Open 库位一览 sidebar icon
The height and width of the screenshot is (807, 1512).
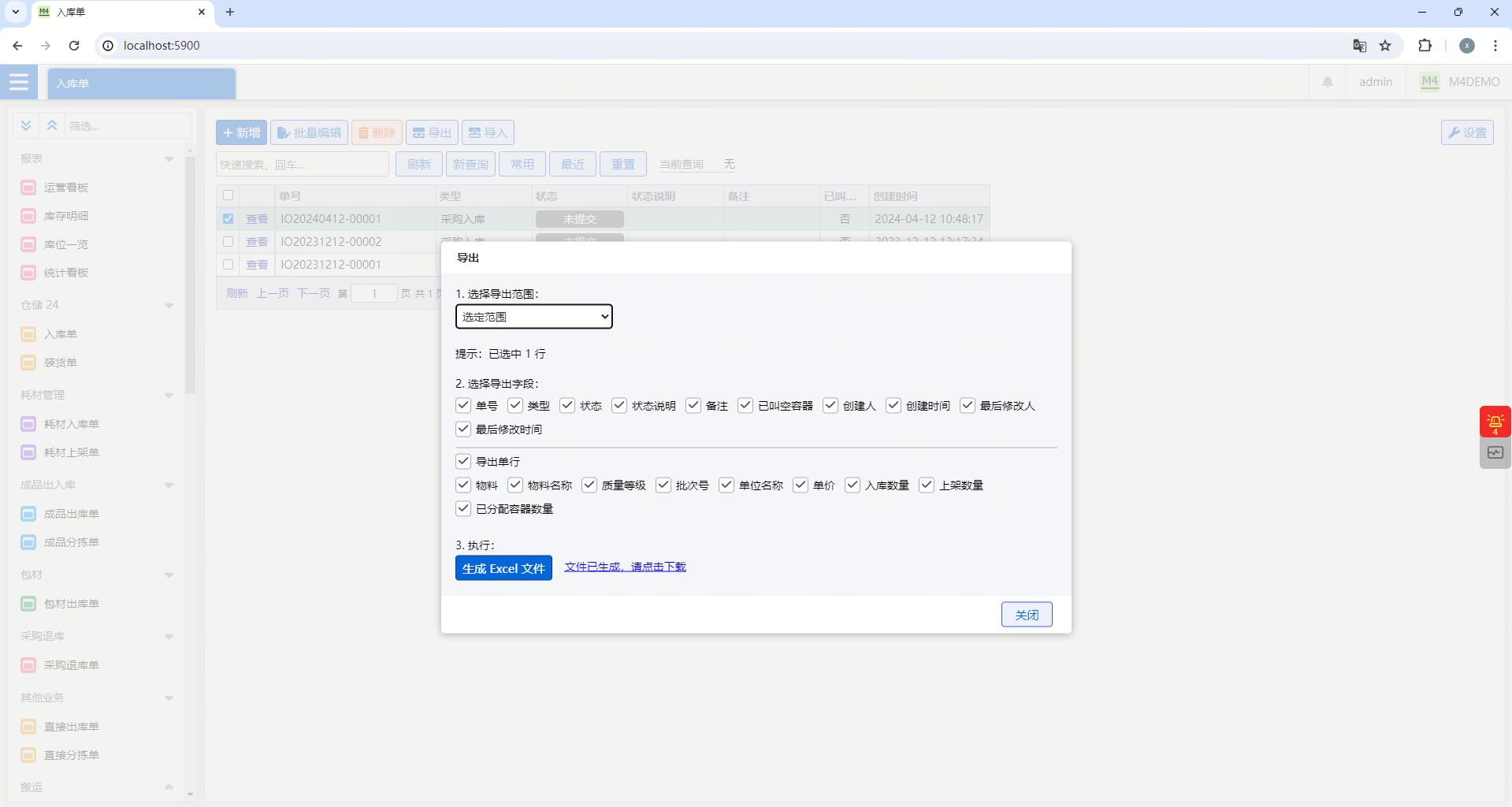(28, 244)
